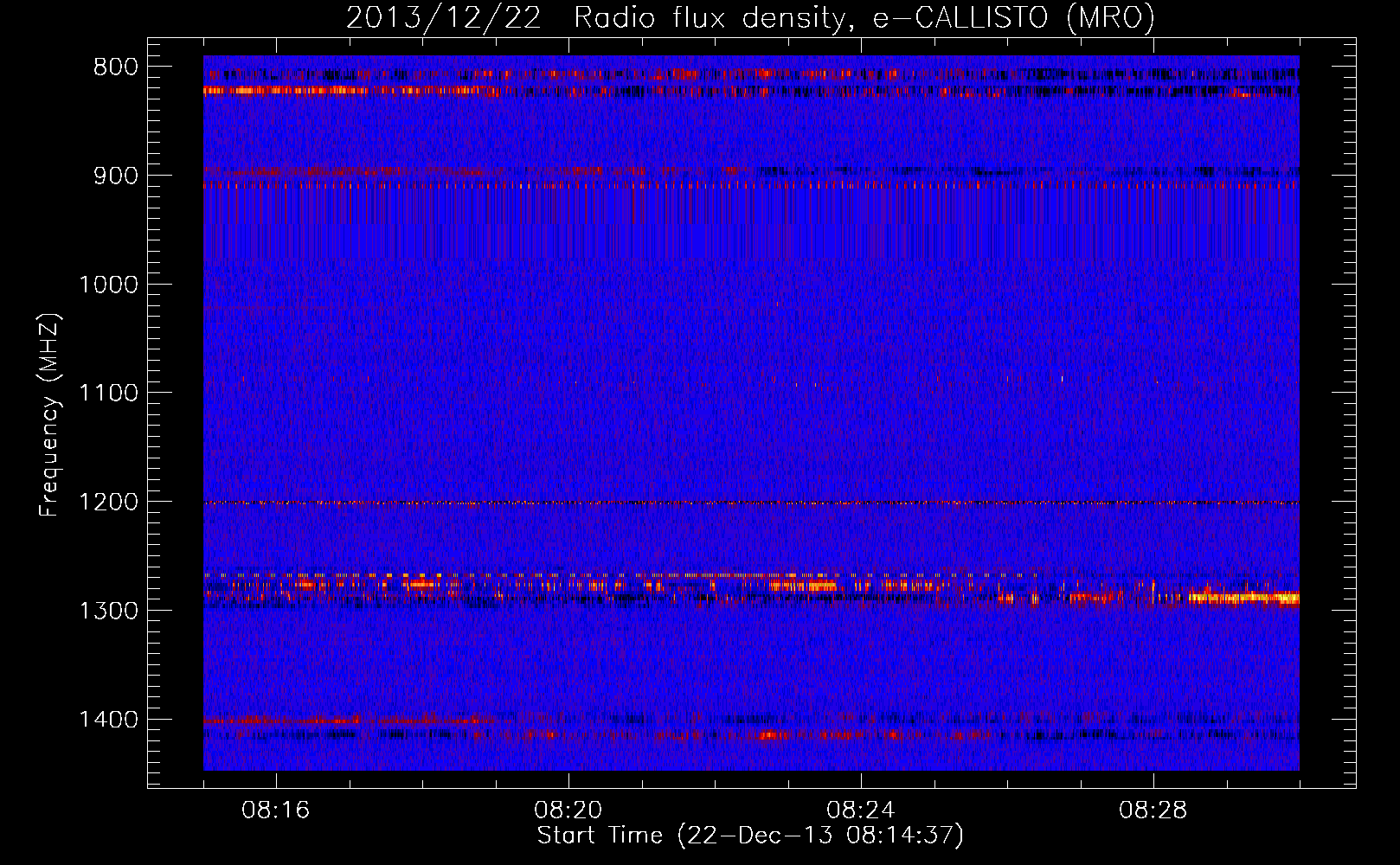Click the 800 frequency tick label
The width and height of the screenshot is (1400, 865).
(115, 67)
